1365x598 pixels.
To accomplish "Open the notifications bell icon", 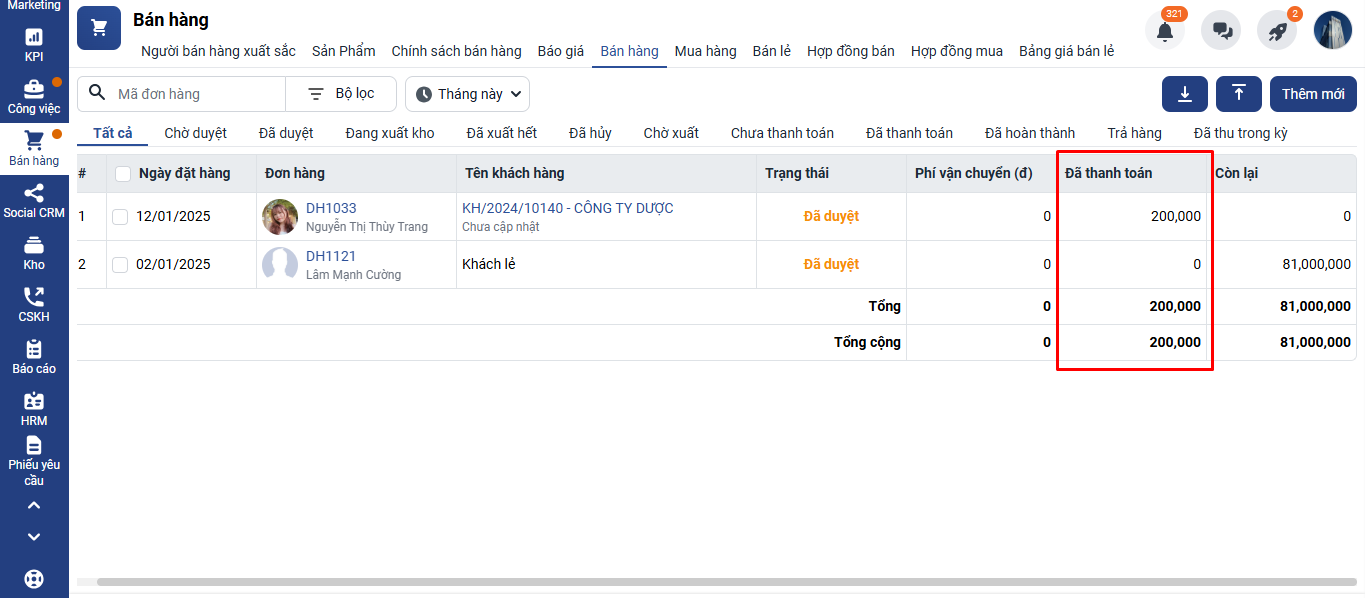I will point(1165,31).
